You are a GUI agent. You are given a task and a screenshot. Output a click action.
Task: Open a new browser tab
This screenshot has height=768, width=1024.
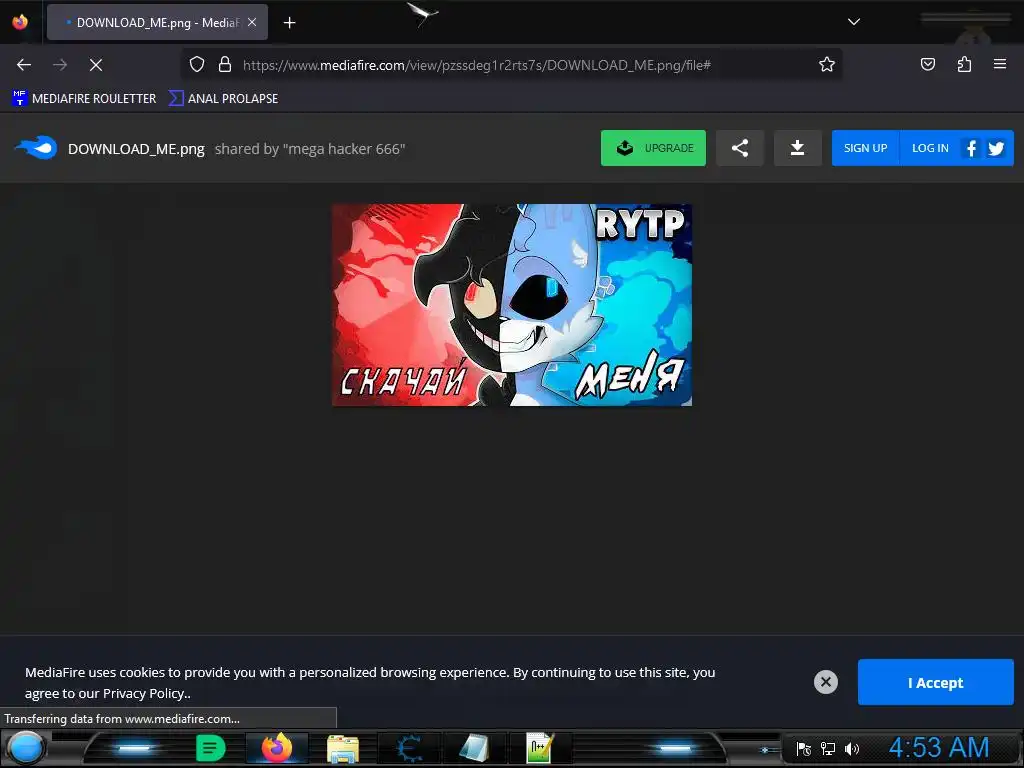coord(289,23)
